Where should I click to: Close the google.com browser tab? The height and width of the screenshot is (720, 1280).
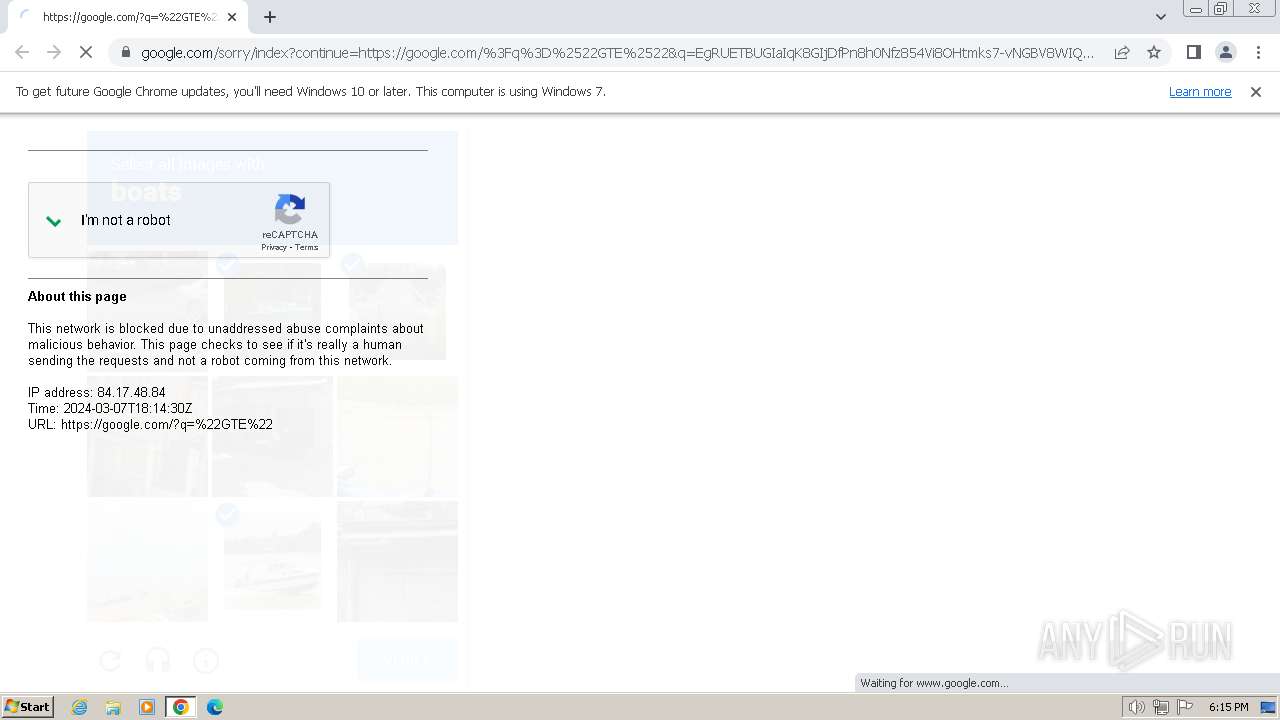point(231,17)
